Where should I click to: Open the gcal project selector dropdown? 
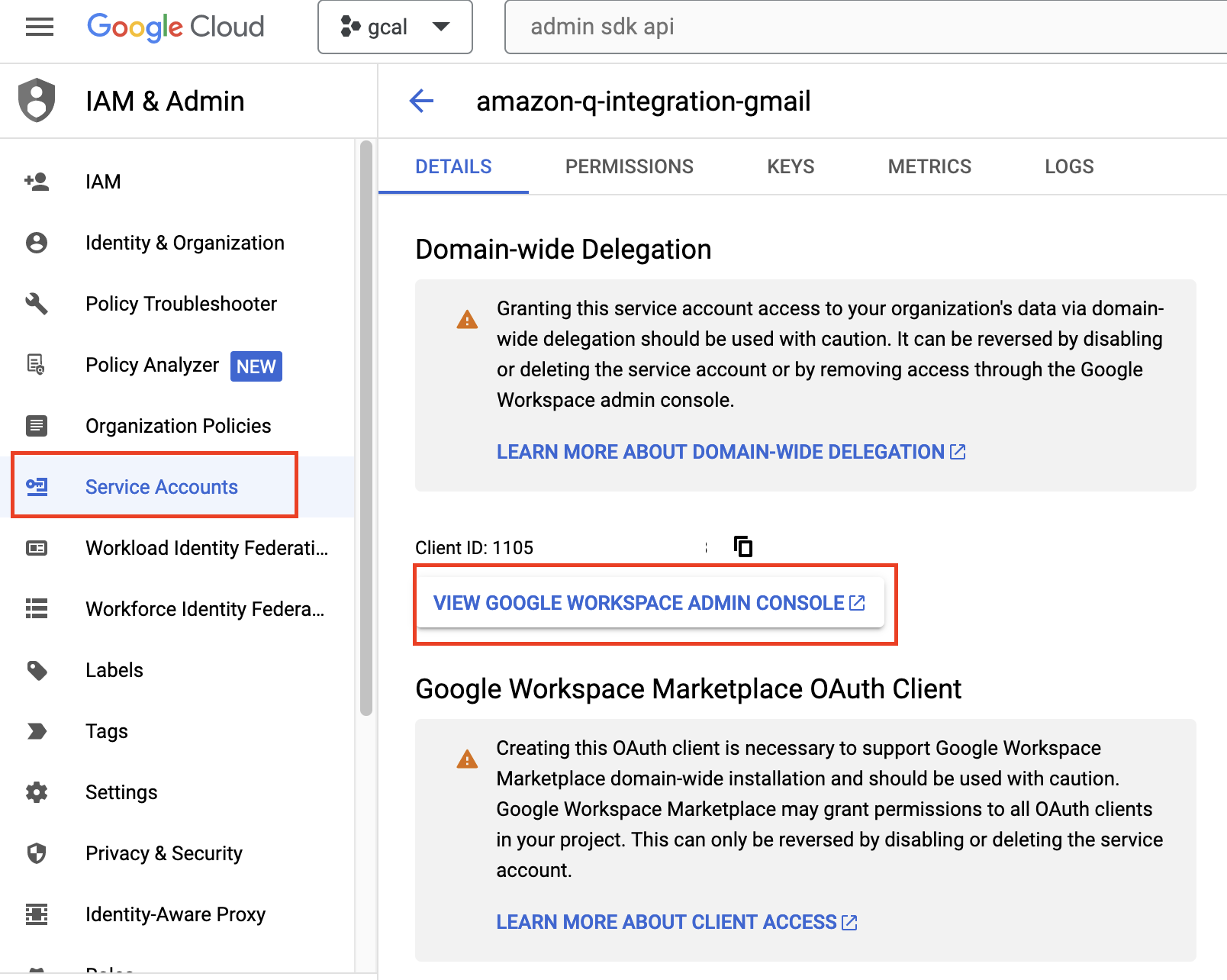coord(395,27)
